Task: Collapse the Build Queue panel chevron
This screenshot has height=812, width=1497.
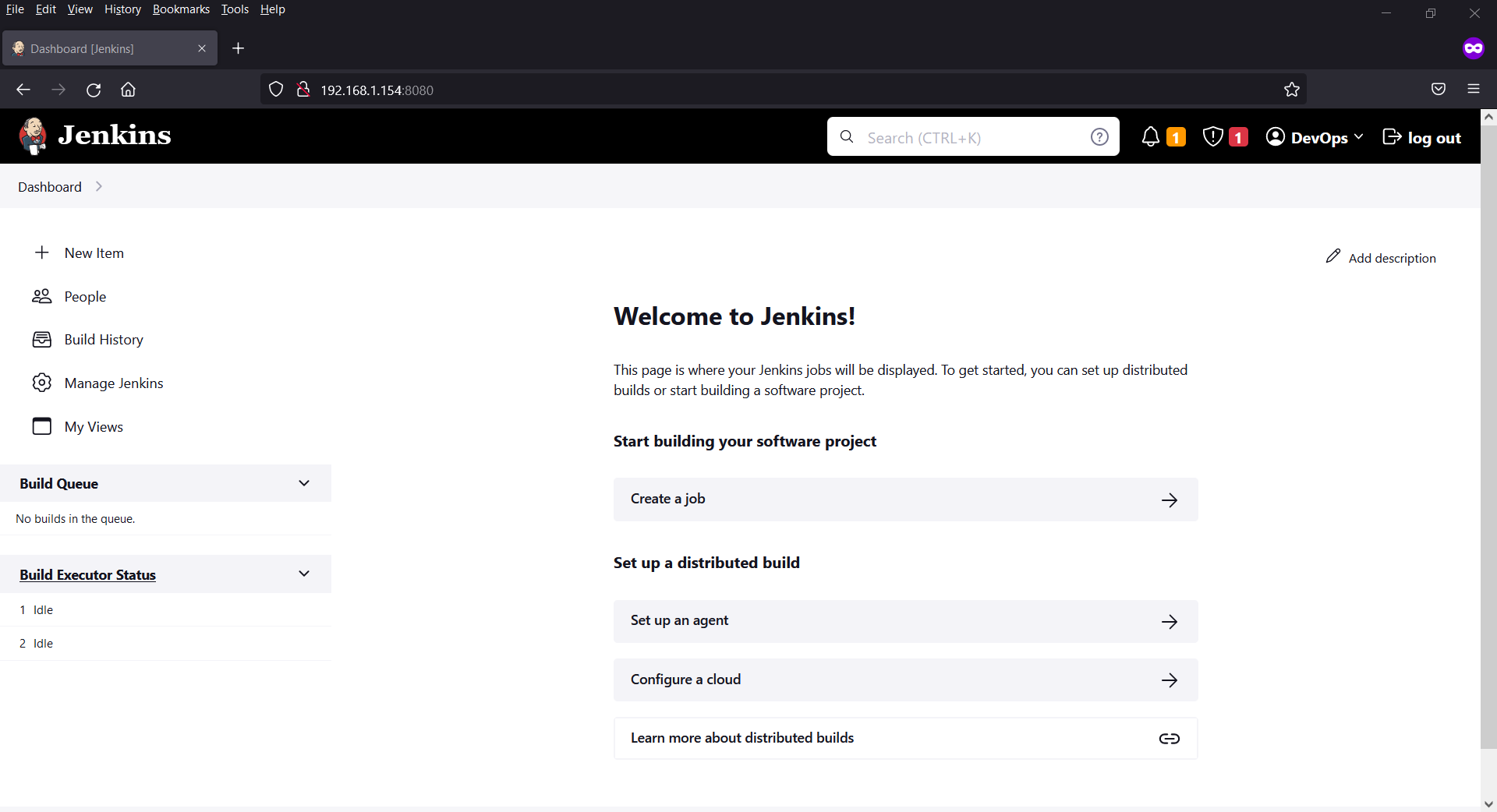Action: click(x=304, y=483)
